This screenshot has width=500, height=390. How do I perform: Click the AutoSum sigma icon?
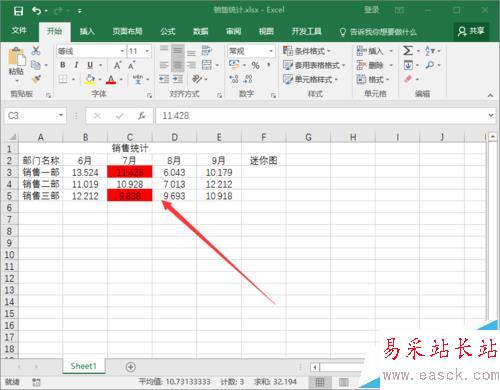[408, 51]
